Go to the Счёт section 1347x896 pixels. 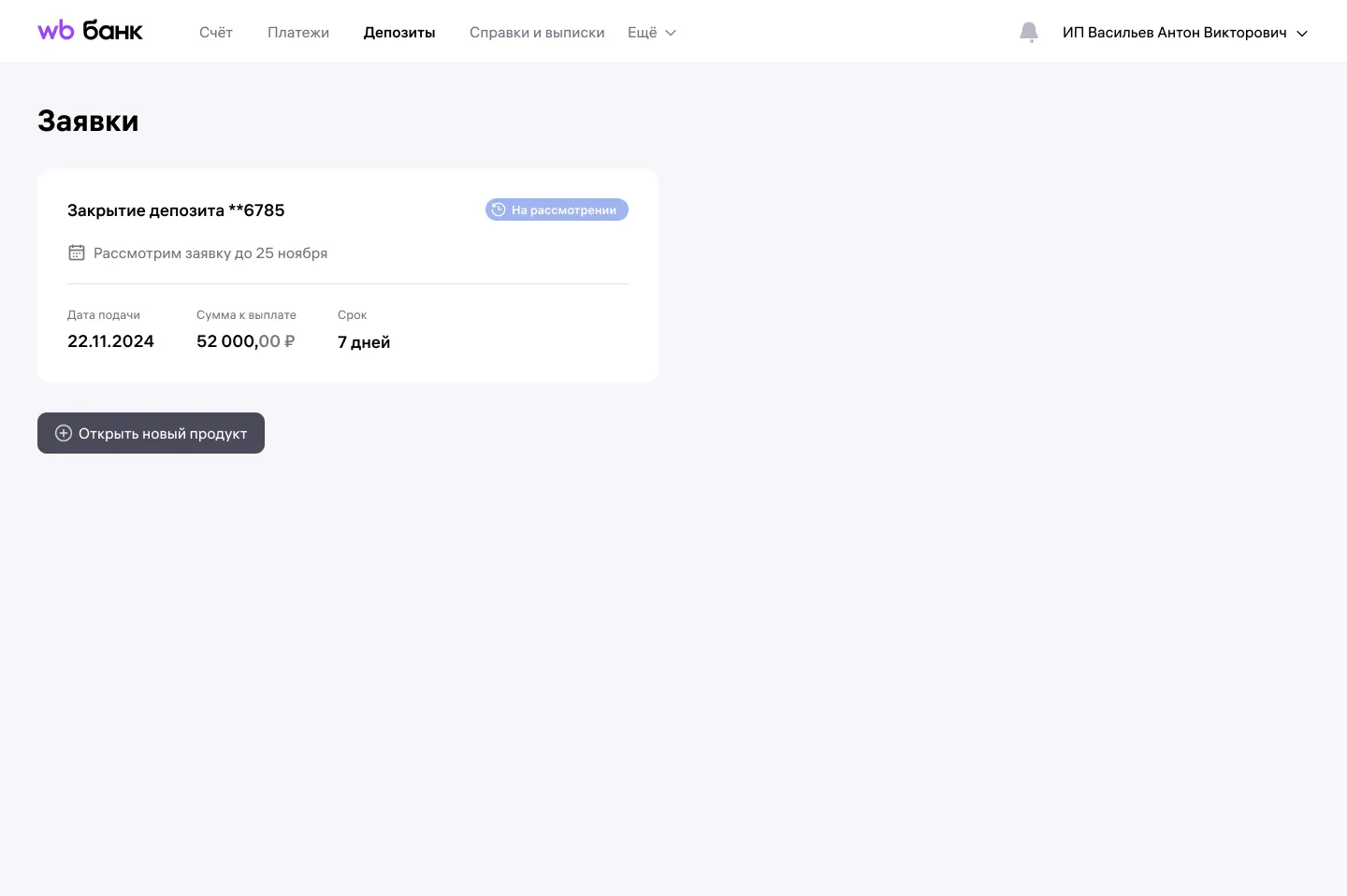tap(215, 33)
